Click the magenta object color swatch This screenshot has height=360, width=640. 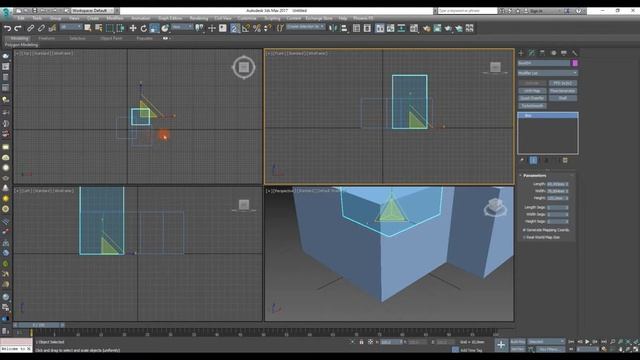[x=575, y=63]
